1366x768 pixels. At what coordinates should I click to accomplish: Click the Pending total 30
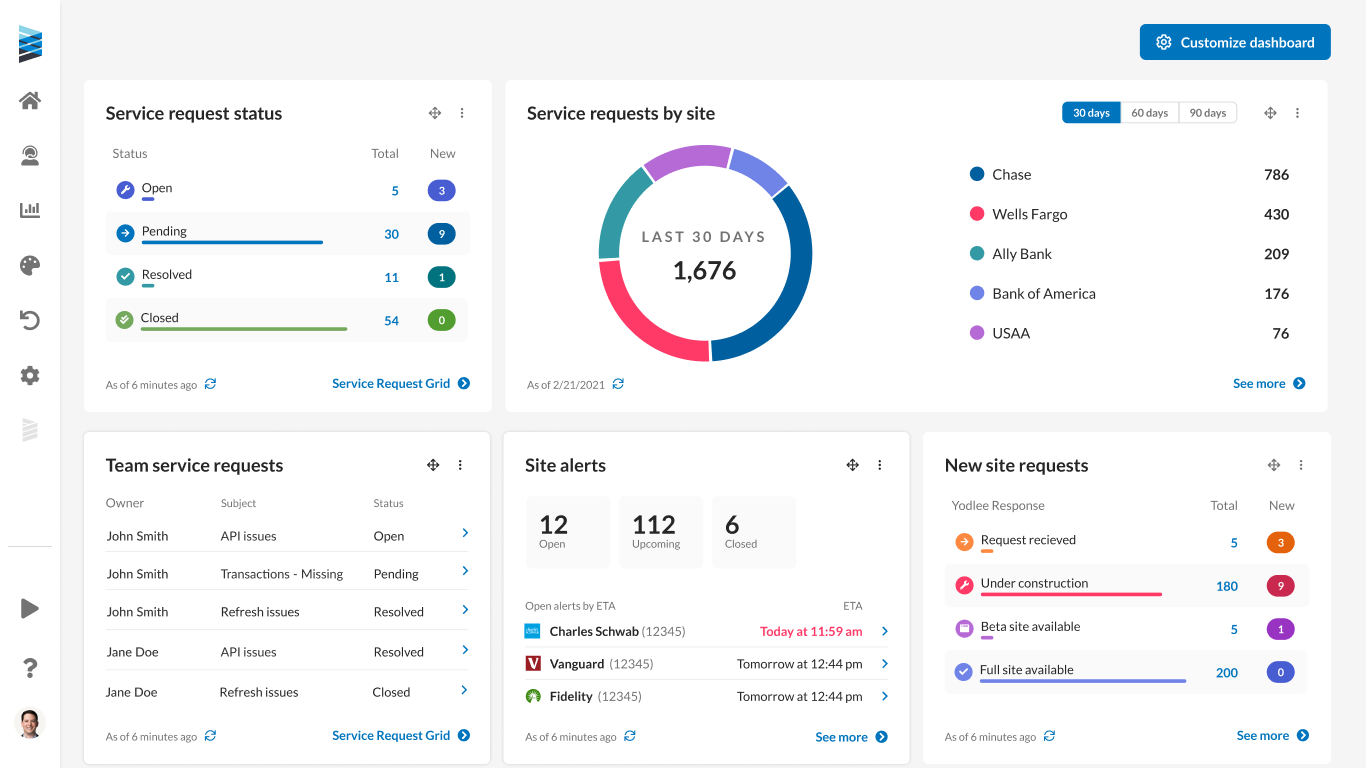(391, 234)
